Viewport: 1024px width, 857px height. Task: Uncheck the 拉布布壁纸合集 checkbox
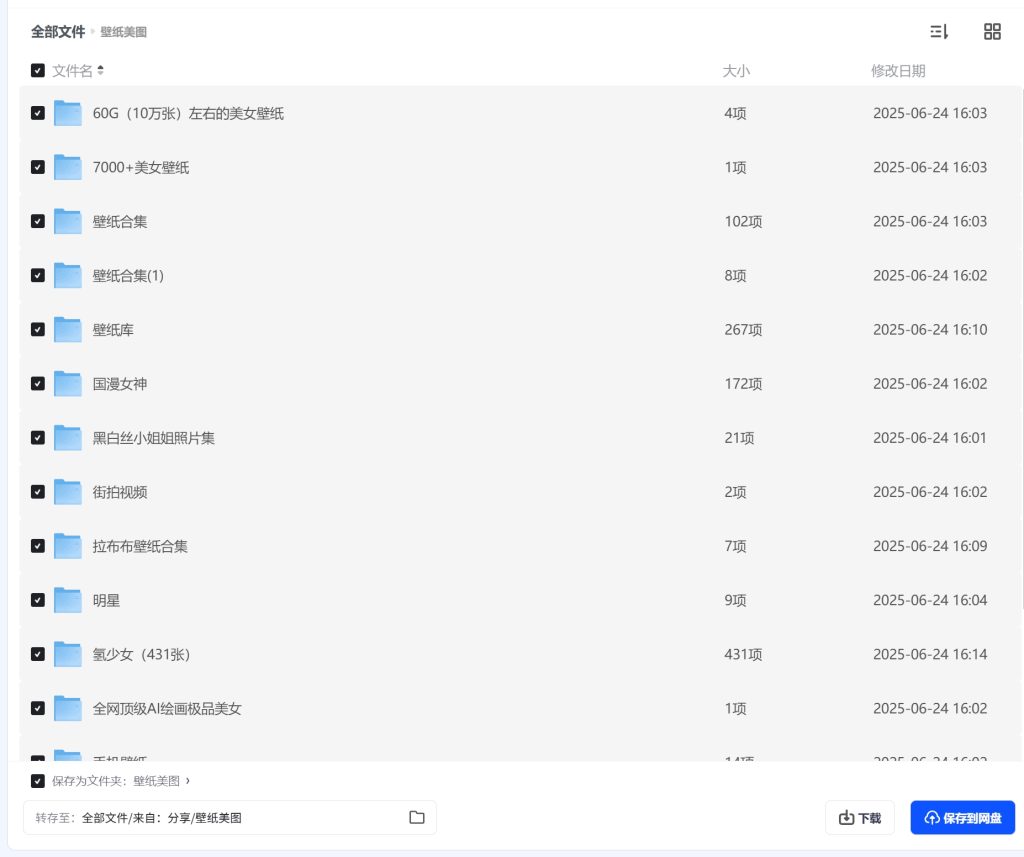coord(38,546)
